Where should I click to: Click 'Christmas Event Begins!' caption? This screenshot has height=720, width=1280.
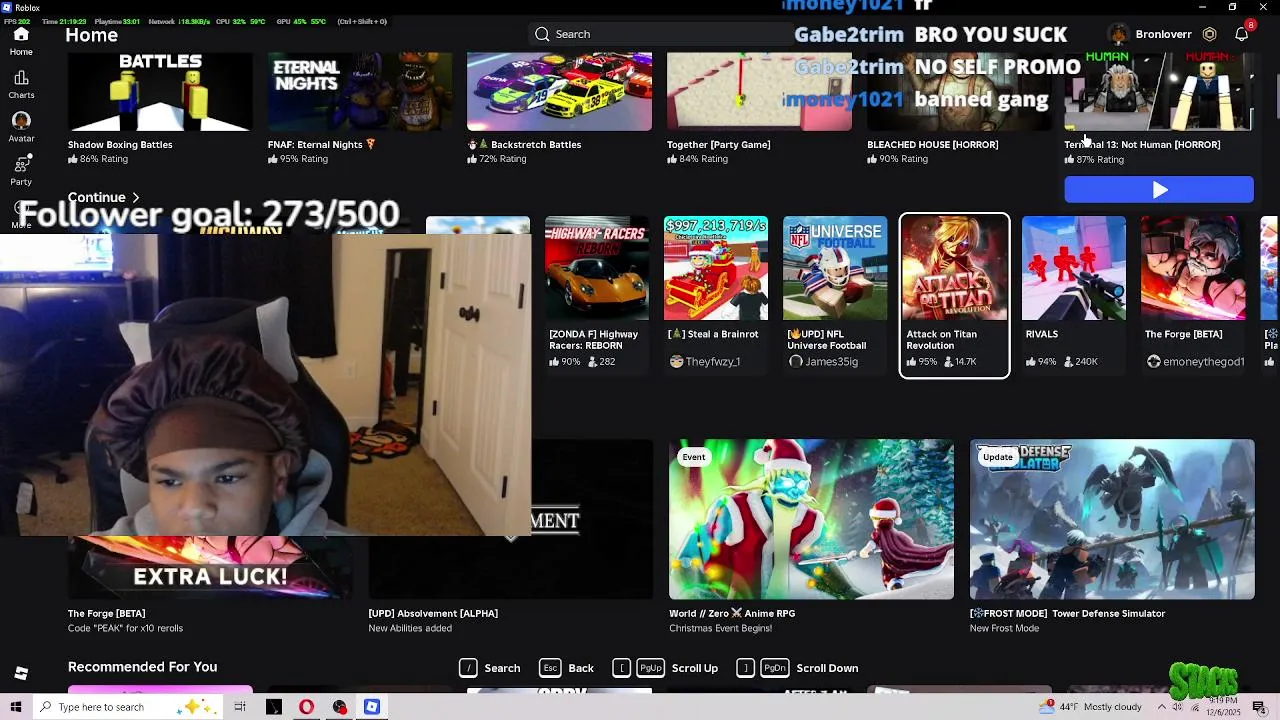[720, 629]
